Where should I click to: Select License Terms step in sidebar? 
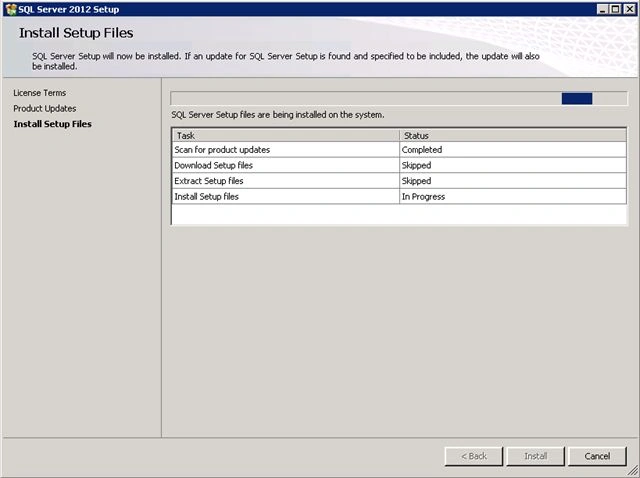[40, 93]
